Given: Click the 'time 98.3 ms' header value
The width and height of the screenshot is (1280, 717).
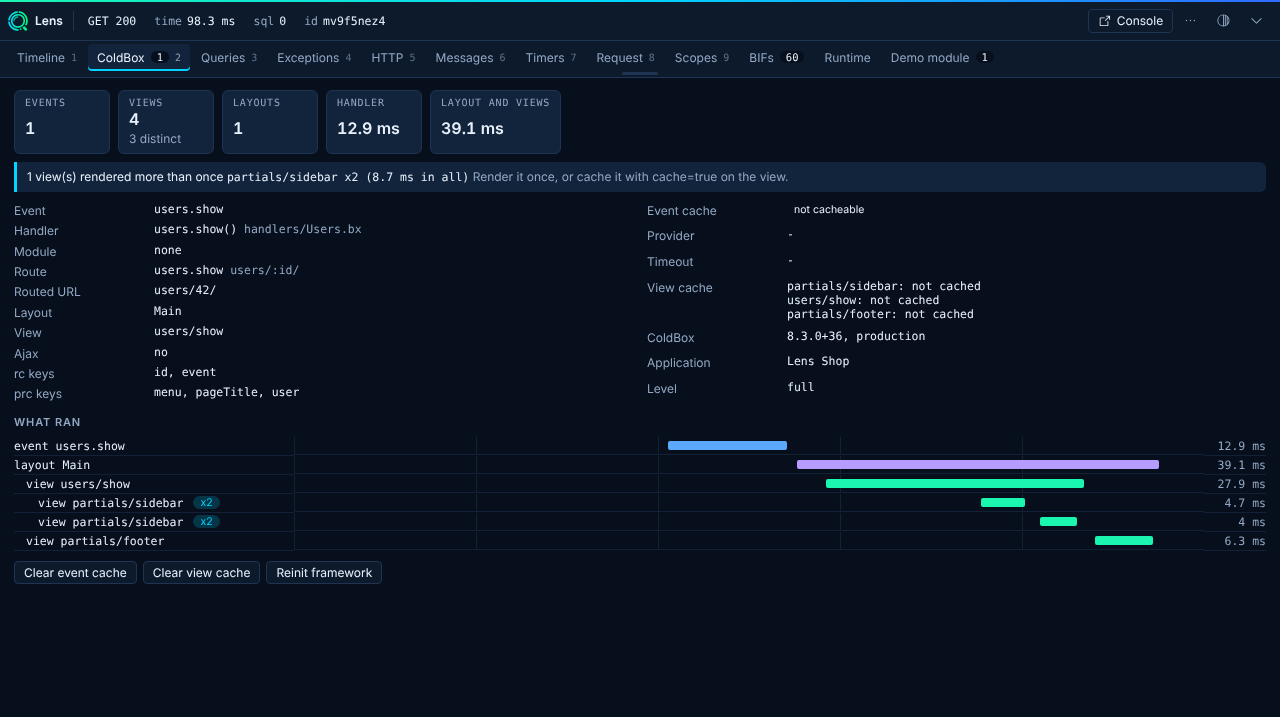Looking at the screenshot, I should click(197, 21).
